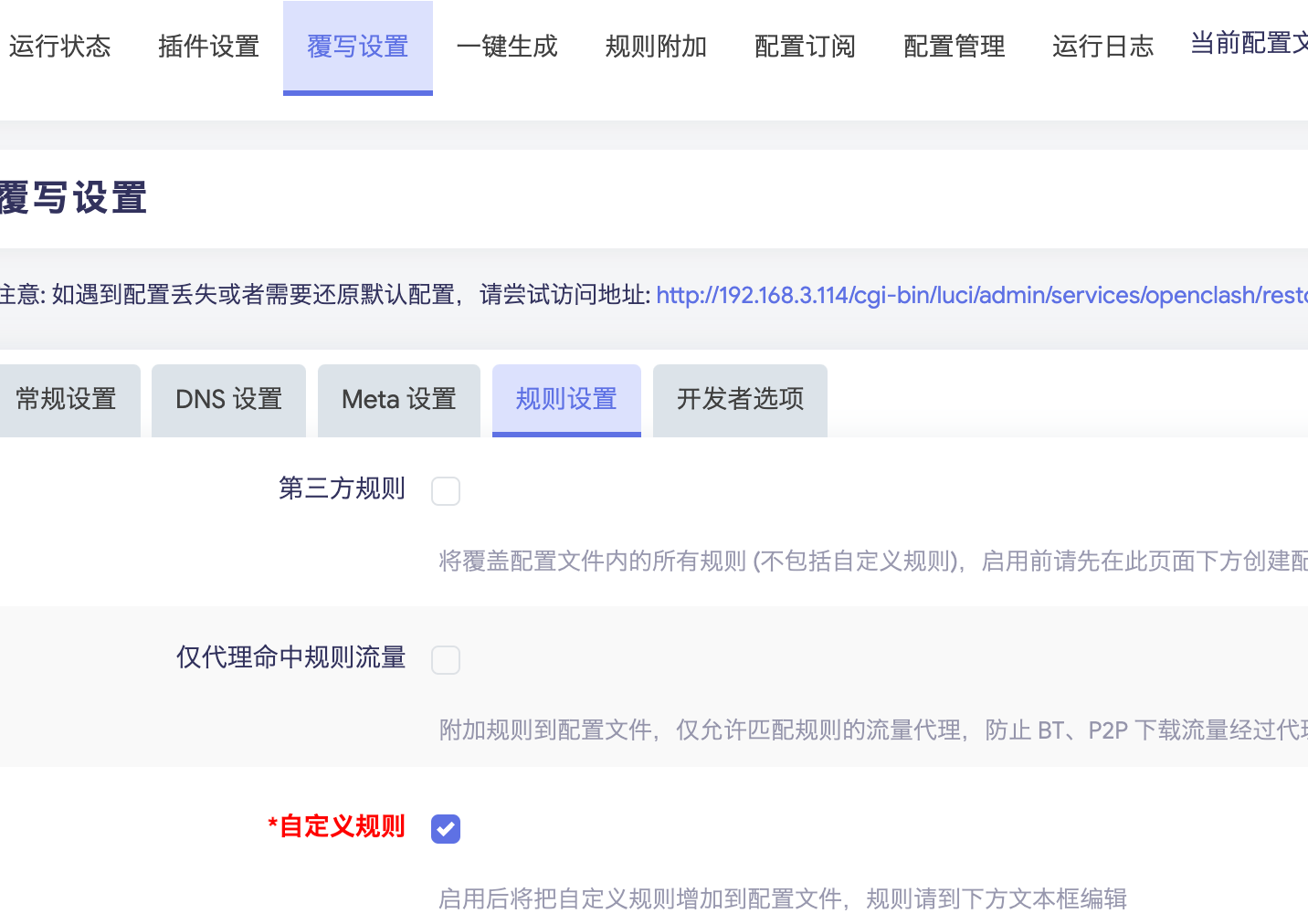Viewport: 1308px width, 924px height.
Task: Switch to the 规则附加 tab
Action: 656,47
